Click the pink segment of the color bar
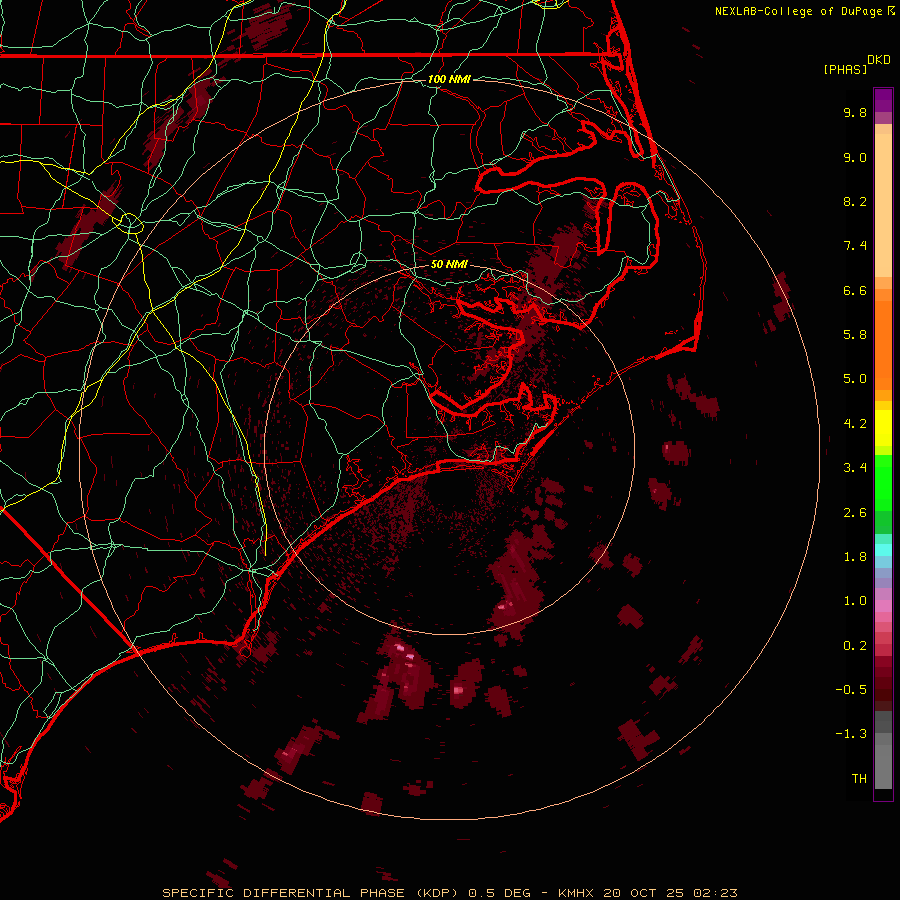900x900 pixels. pos(883,606)
